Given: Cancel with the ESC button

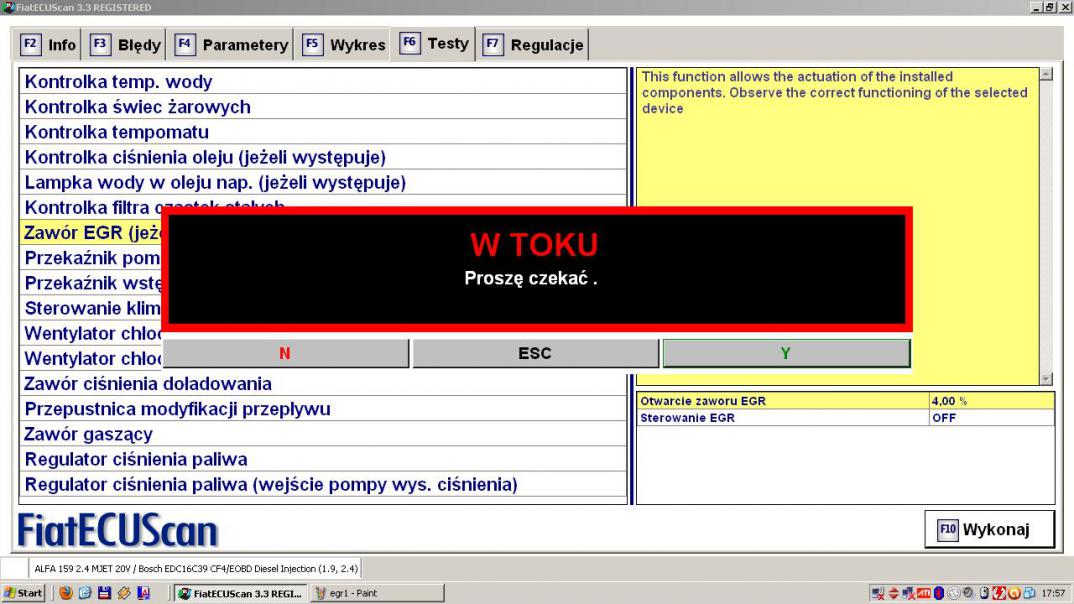Looking at the screenshot, I should [x=535, y=353].
